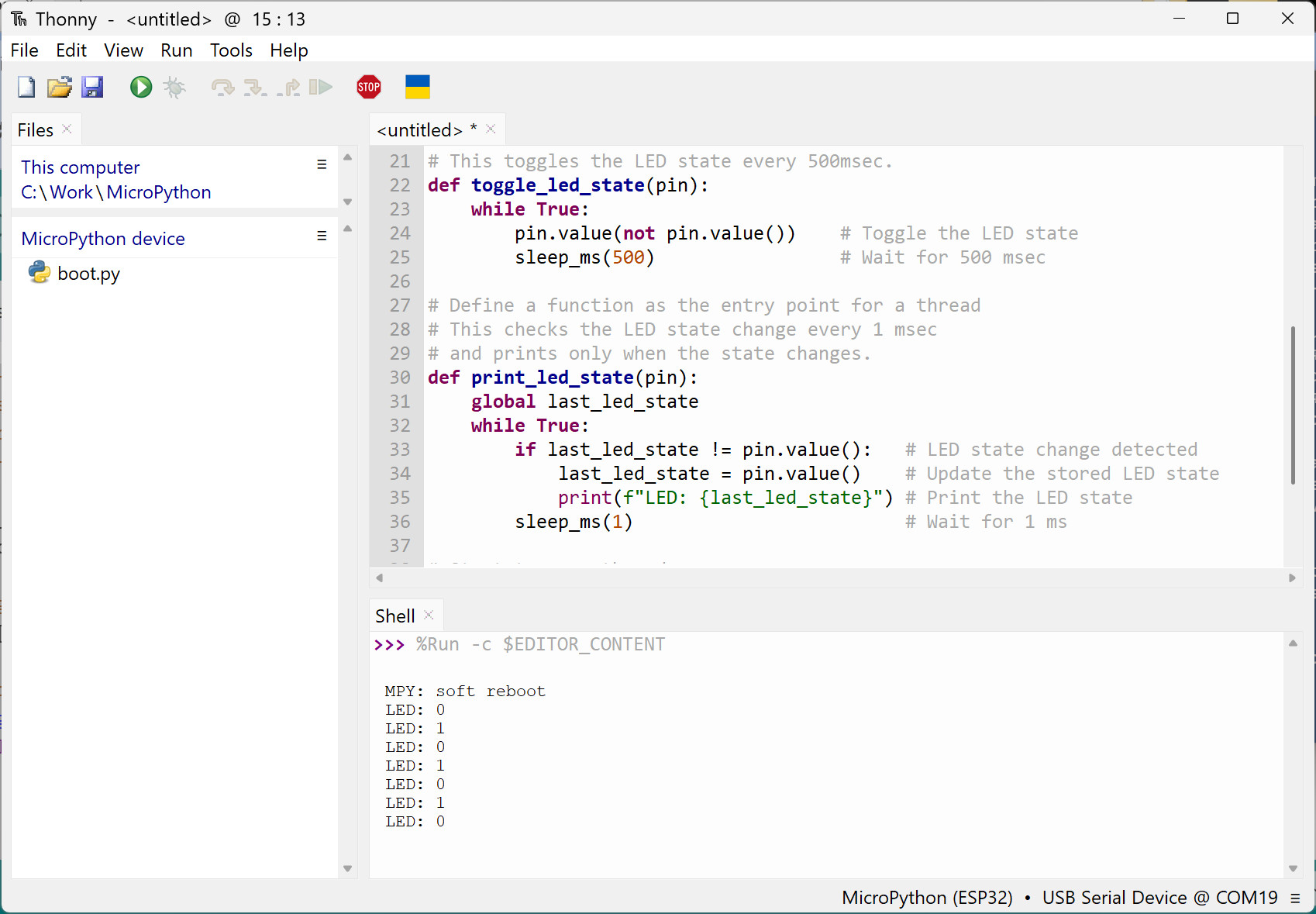1316x914 pixels.
Task: Click the USB Serial Device @ COM19 text
Action: click(x=1159, y=898)
